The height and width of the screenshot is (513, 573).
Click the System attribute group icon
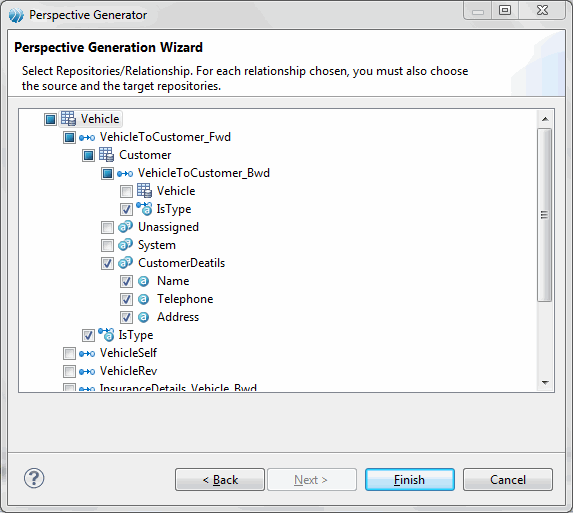pos(125,245)
